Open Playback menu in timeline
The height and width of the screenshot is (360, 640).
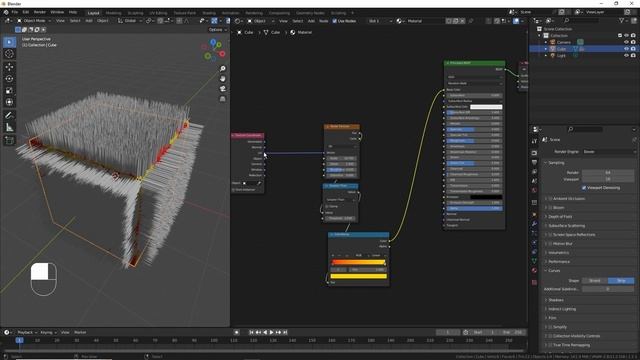[x=27, y=332]
